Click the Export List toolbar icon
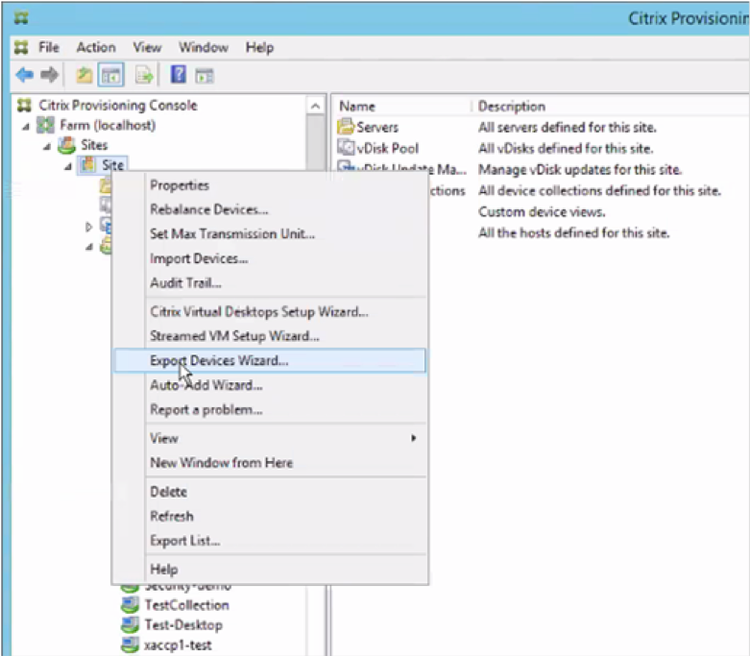 tap(144, 75)
